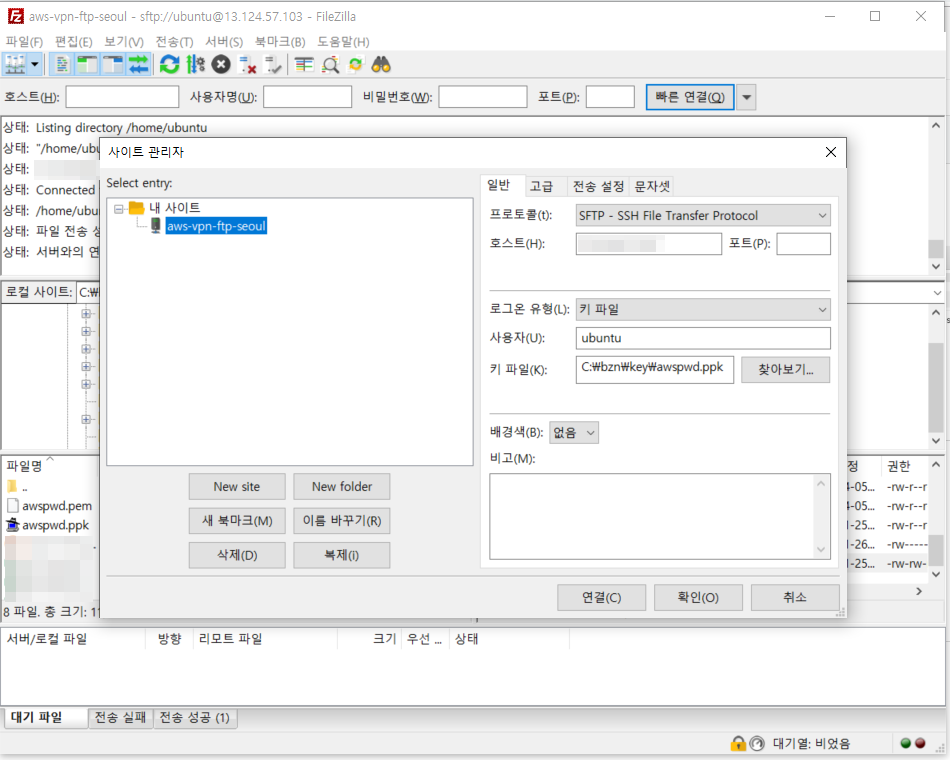Click the New folder button

click(342, 487)
